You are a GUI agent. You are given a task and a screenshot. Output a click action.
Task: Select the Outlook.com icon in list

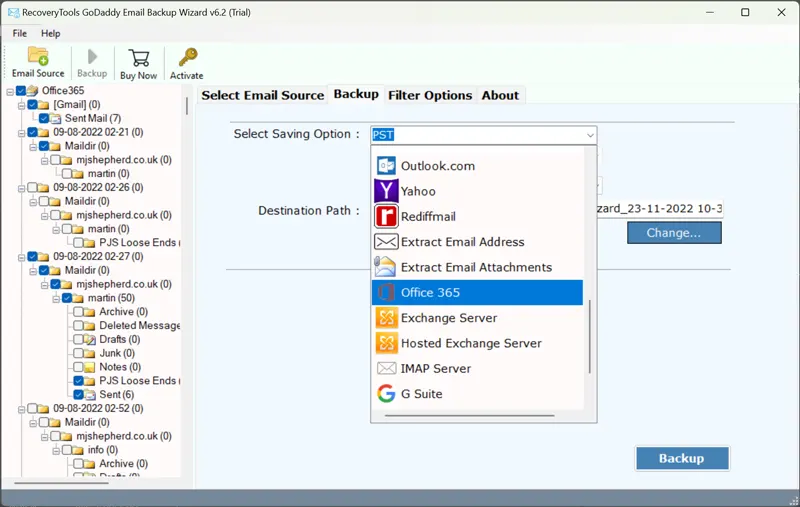386,166
